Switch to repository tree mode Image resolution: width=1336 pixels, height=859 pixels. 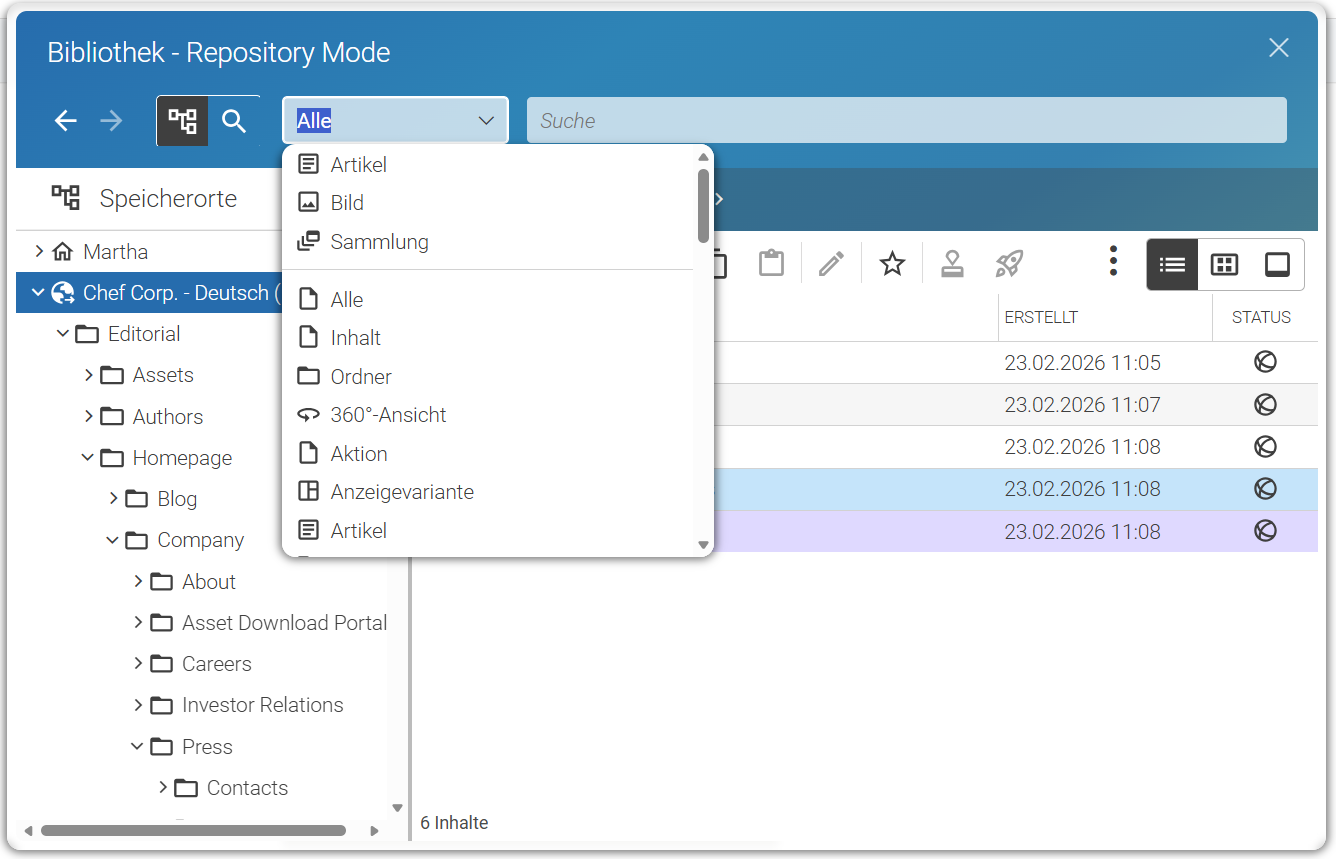click(182, 121)
